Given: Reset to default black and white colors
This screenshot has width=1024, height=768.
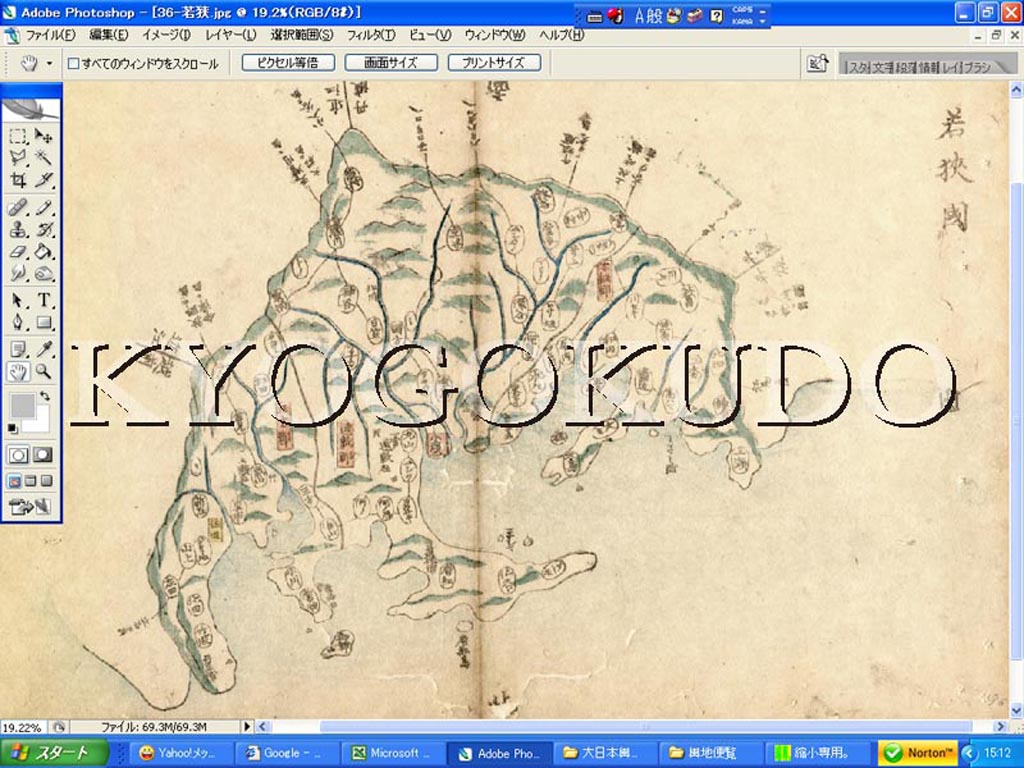Looking at the screenshot, I should click(x=13, y=428).
